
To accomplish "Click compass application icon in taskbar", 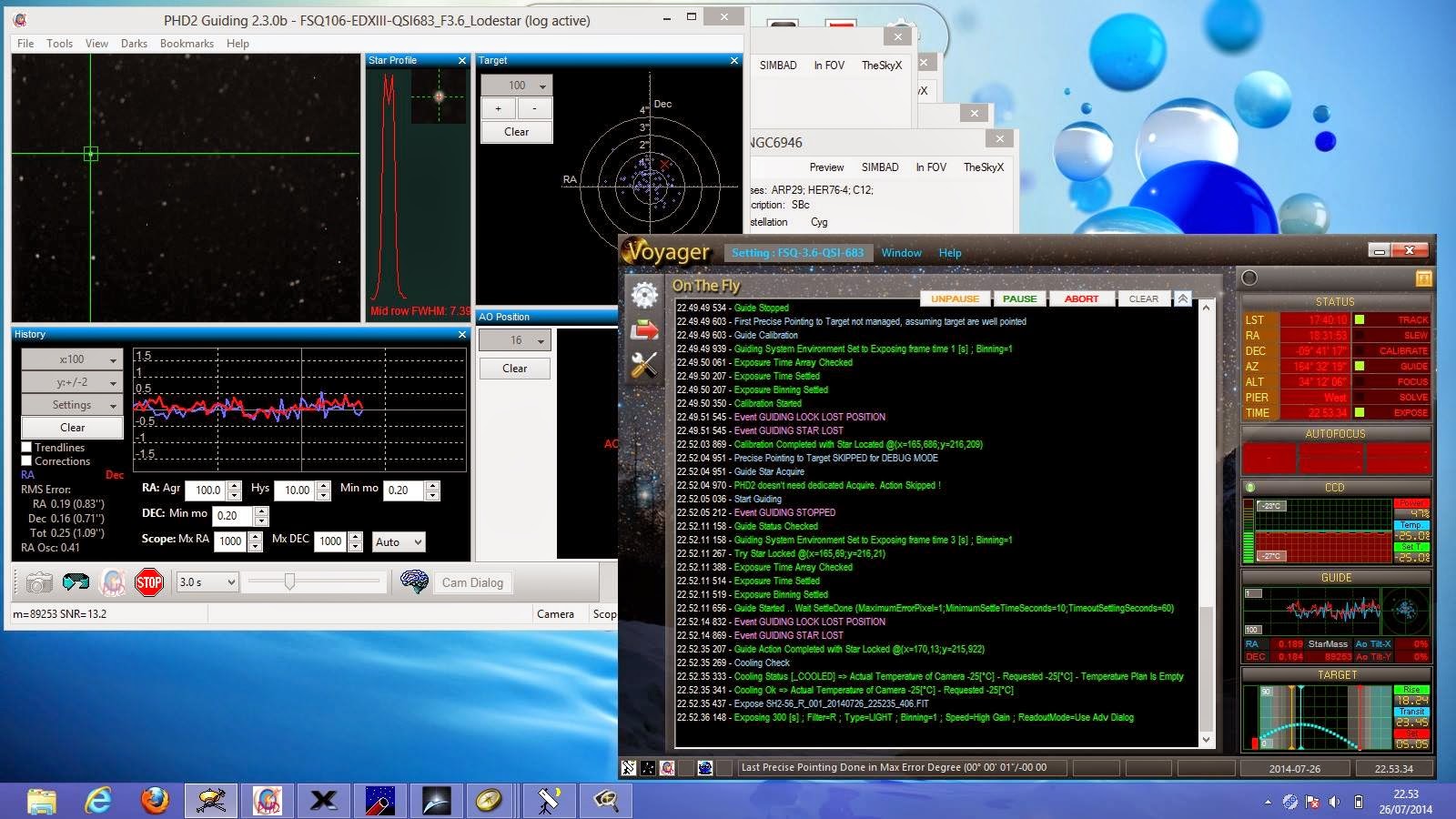I will tap(490, 801).
